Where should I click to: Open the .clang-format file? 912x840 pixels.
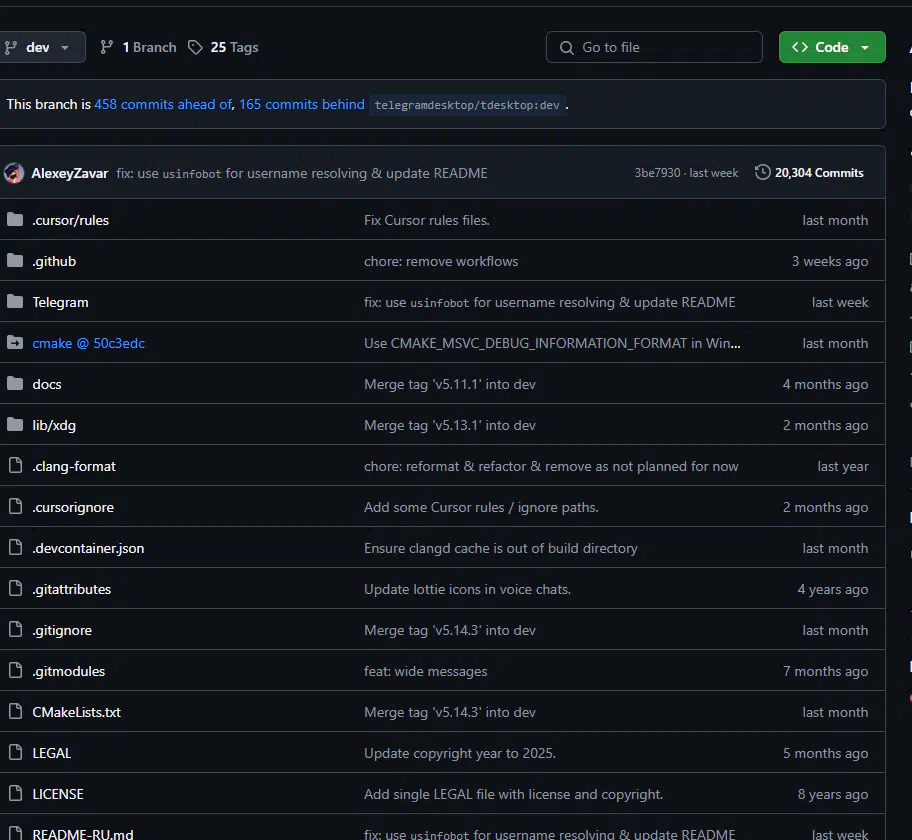coord(74,467)
